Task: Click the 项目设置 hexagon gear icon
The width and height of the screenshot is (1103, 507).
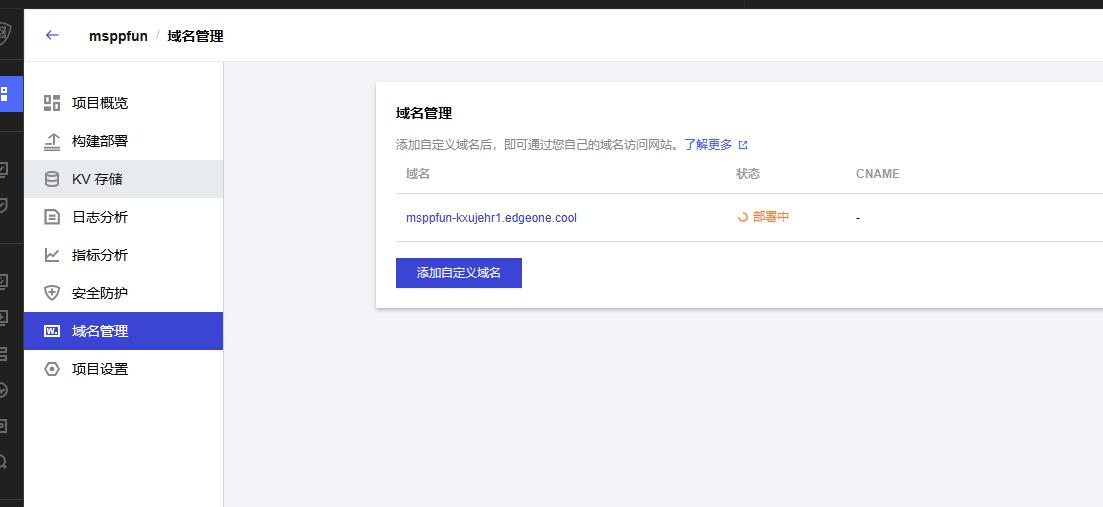Action: (52, 368)
